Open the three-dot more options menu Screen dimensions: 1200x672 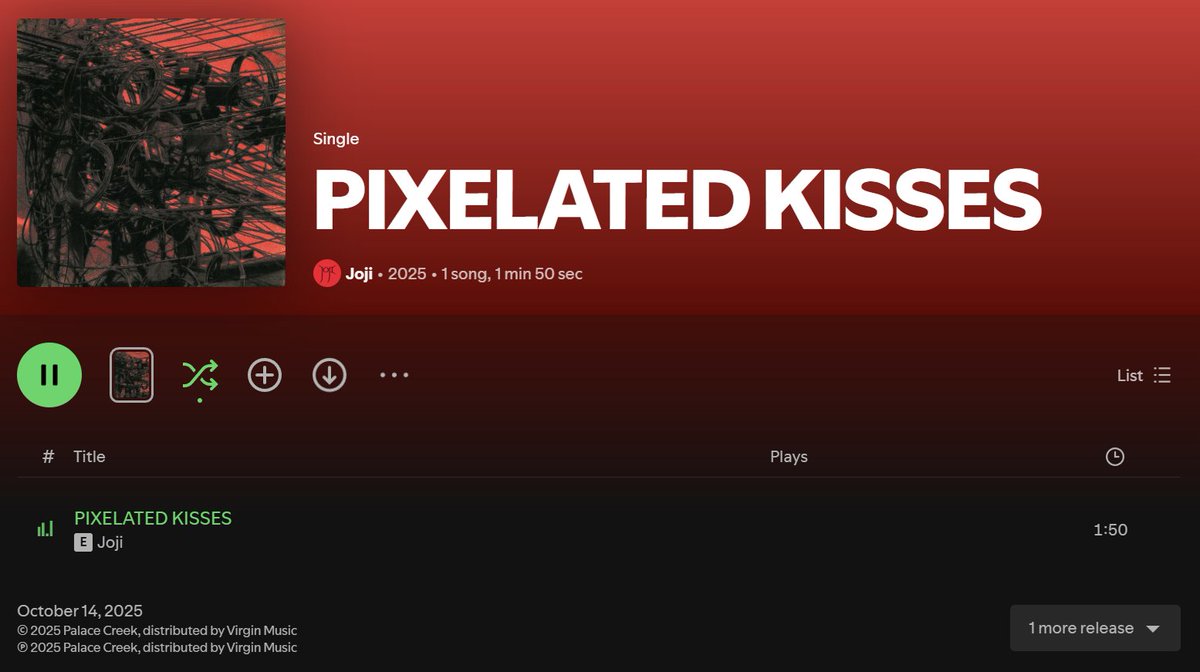pos(394,375)
